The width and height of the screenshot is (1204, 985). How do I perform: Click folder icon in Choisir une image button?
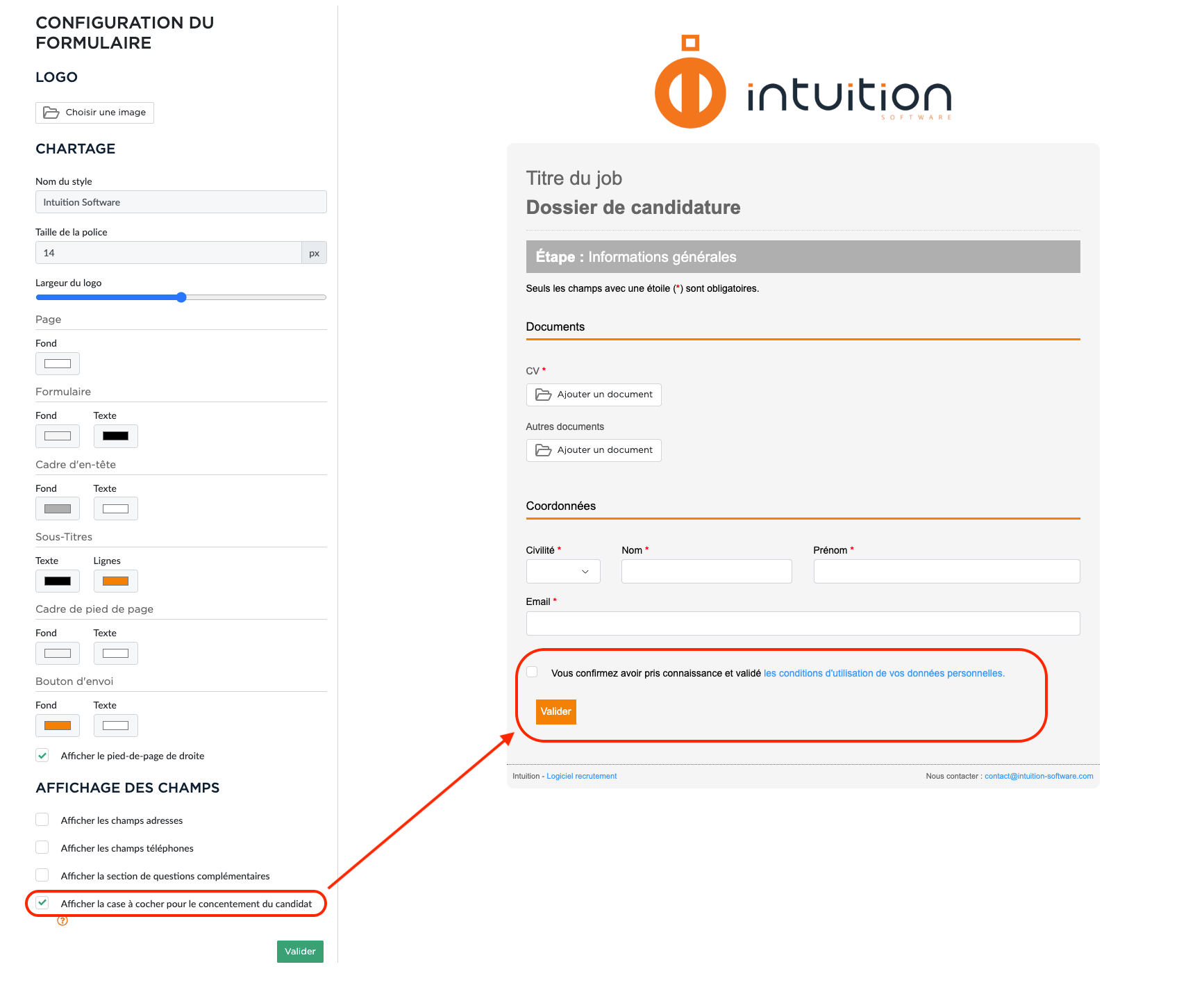51,113
